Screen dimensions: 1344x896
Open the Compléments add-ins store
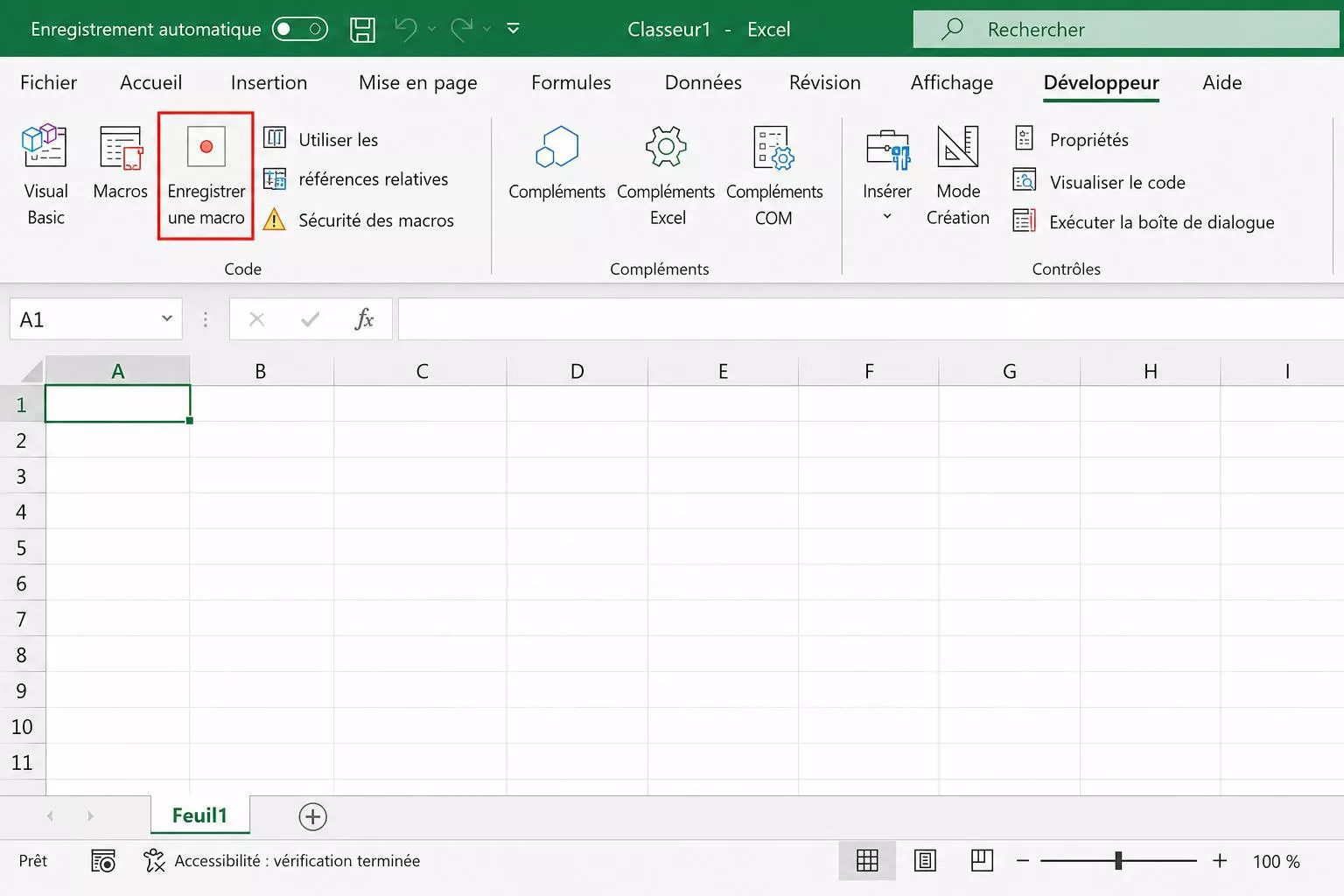tap(556, 164)
